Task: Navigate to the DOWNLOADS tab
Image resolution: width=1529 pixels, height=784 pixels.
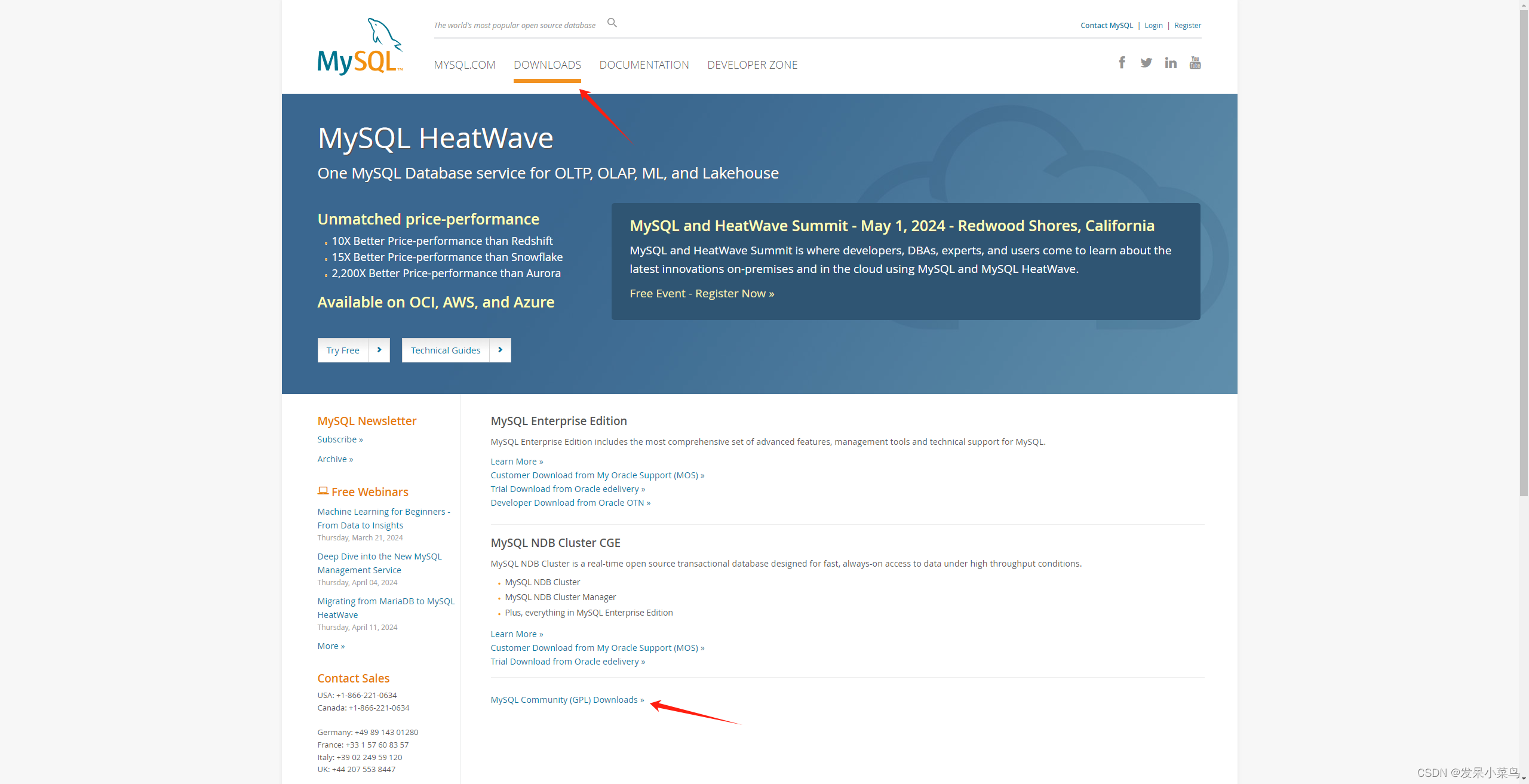Action: click(547, 64)
